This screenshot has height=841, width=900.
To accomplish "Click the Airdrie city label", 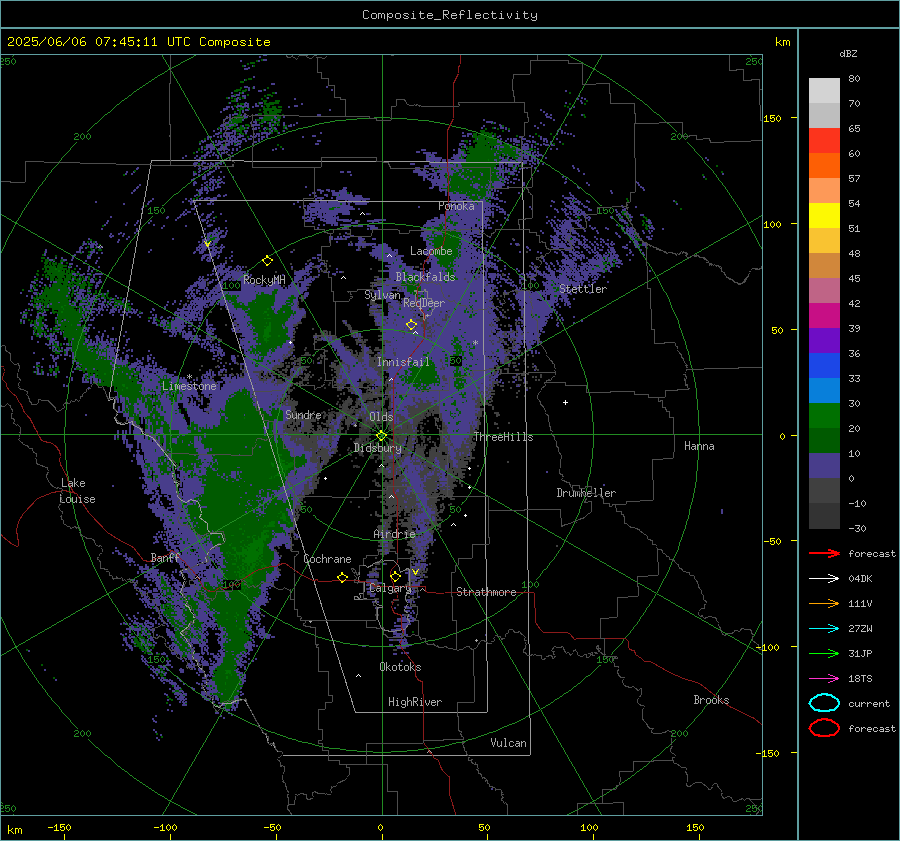I will 394,534.
